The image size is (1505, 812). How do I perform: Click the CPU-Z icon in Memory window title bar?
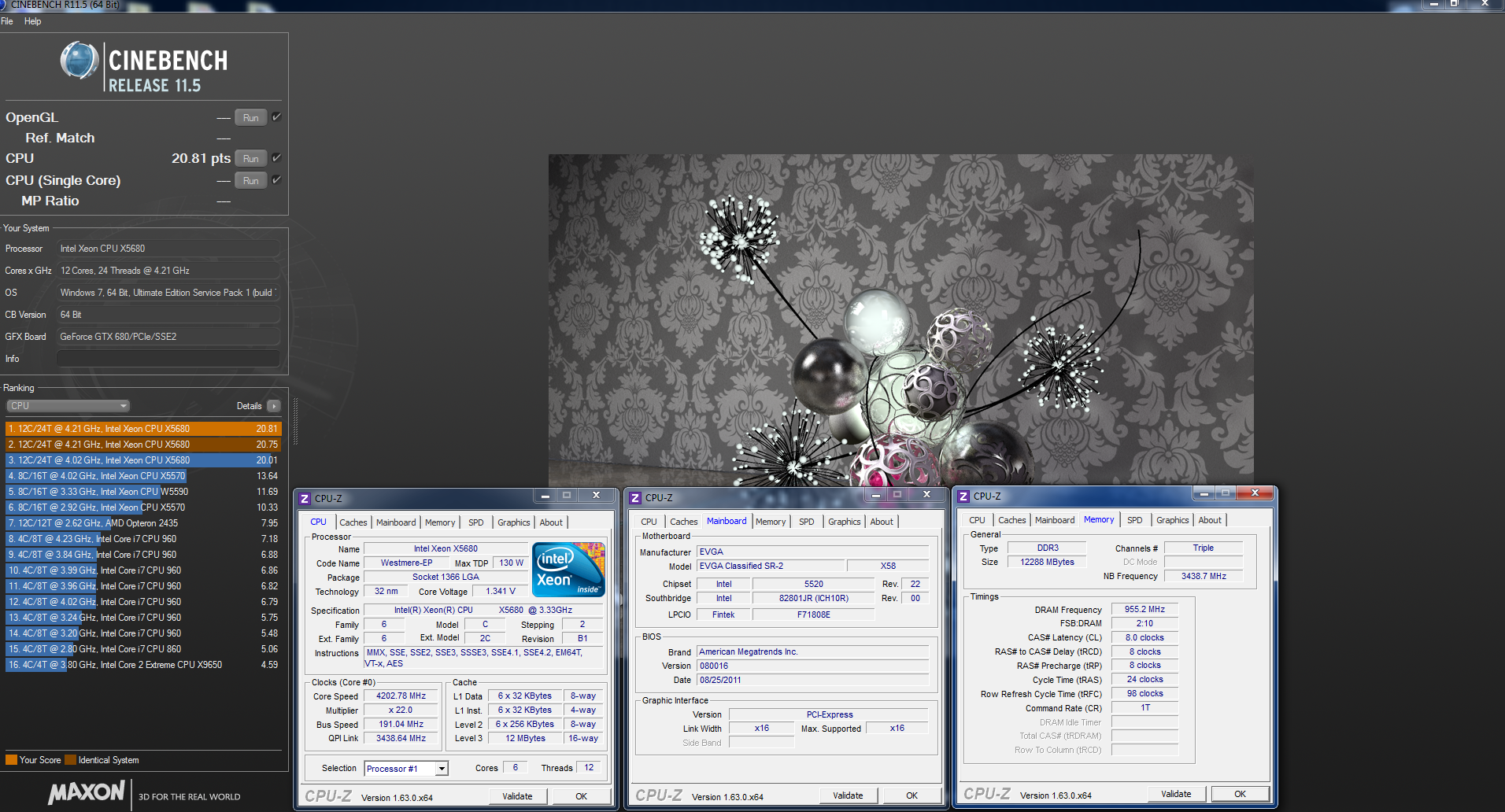click(x=964, y=496)
